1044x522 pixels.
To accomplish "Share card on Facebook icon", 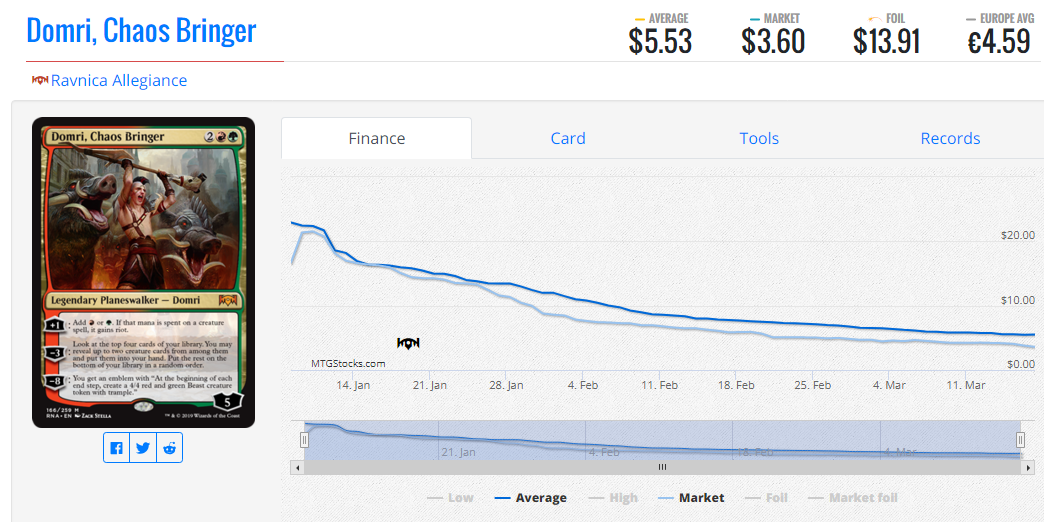I will pos(117,448).
